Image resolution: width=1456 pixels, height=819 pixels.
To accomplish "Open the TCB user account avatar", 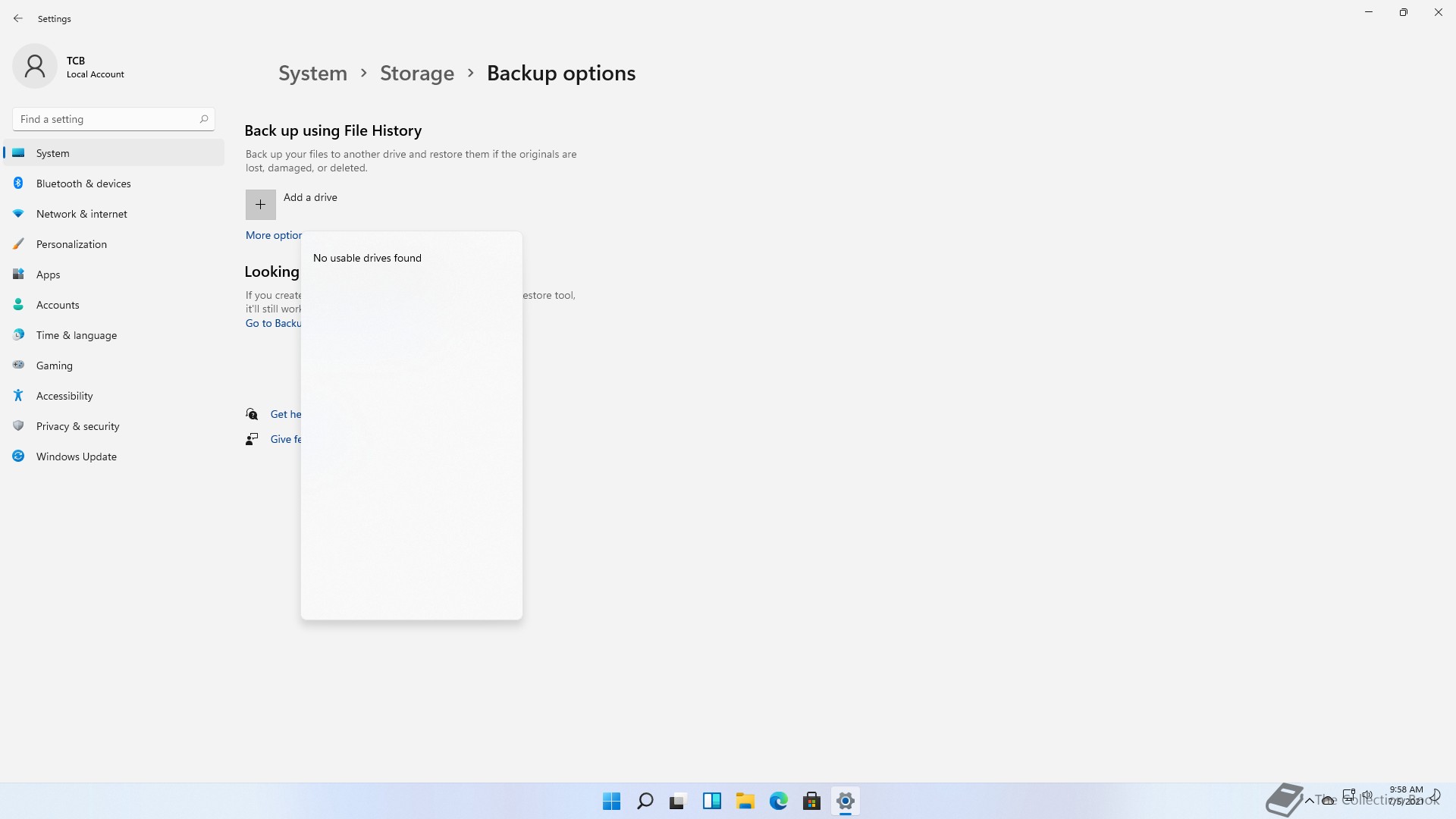I will click(x=35, y=67).
